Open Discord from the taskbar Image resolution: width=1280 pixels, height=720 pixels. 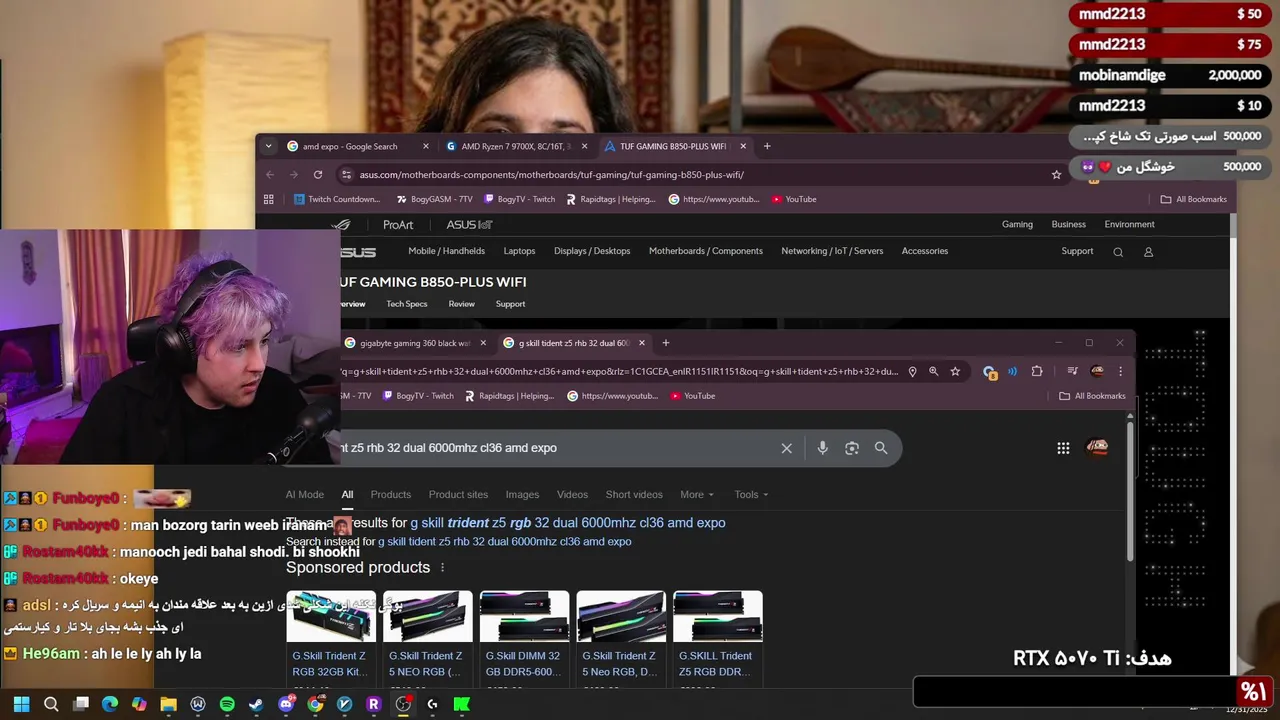point(286,704)
